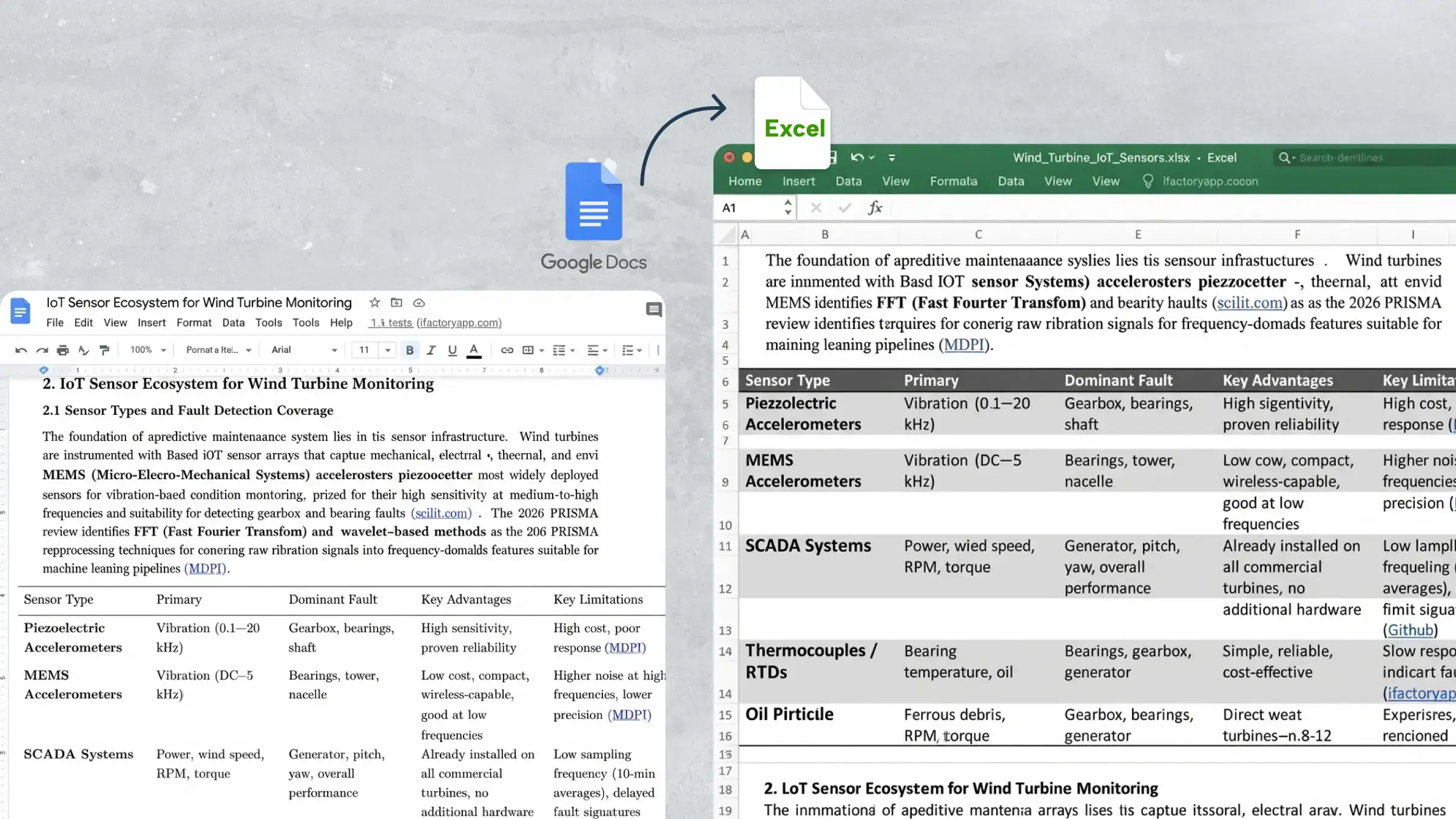Click the magnifier search icon in Excel
The width and height of the screenshot is (1456, 819).
[1284, 158]
